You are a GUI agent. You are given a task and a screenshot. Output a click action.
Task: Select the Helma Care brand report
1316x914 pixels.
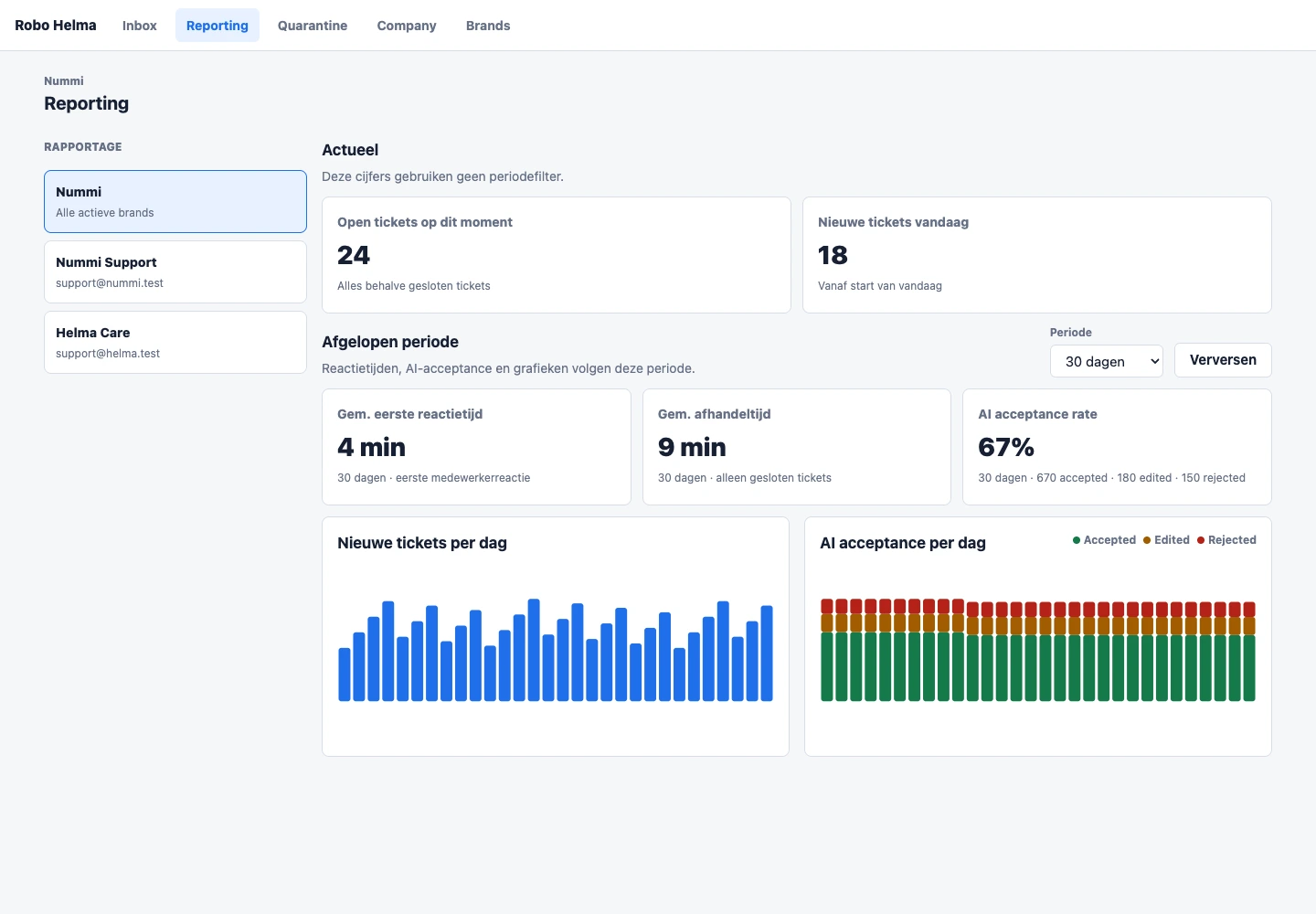[x=175, y=342]
